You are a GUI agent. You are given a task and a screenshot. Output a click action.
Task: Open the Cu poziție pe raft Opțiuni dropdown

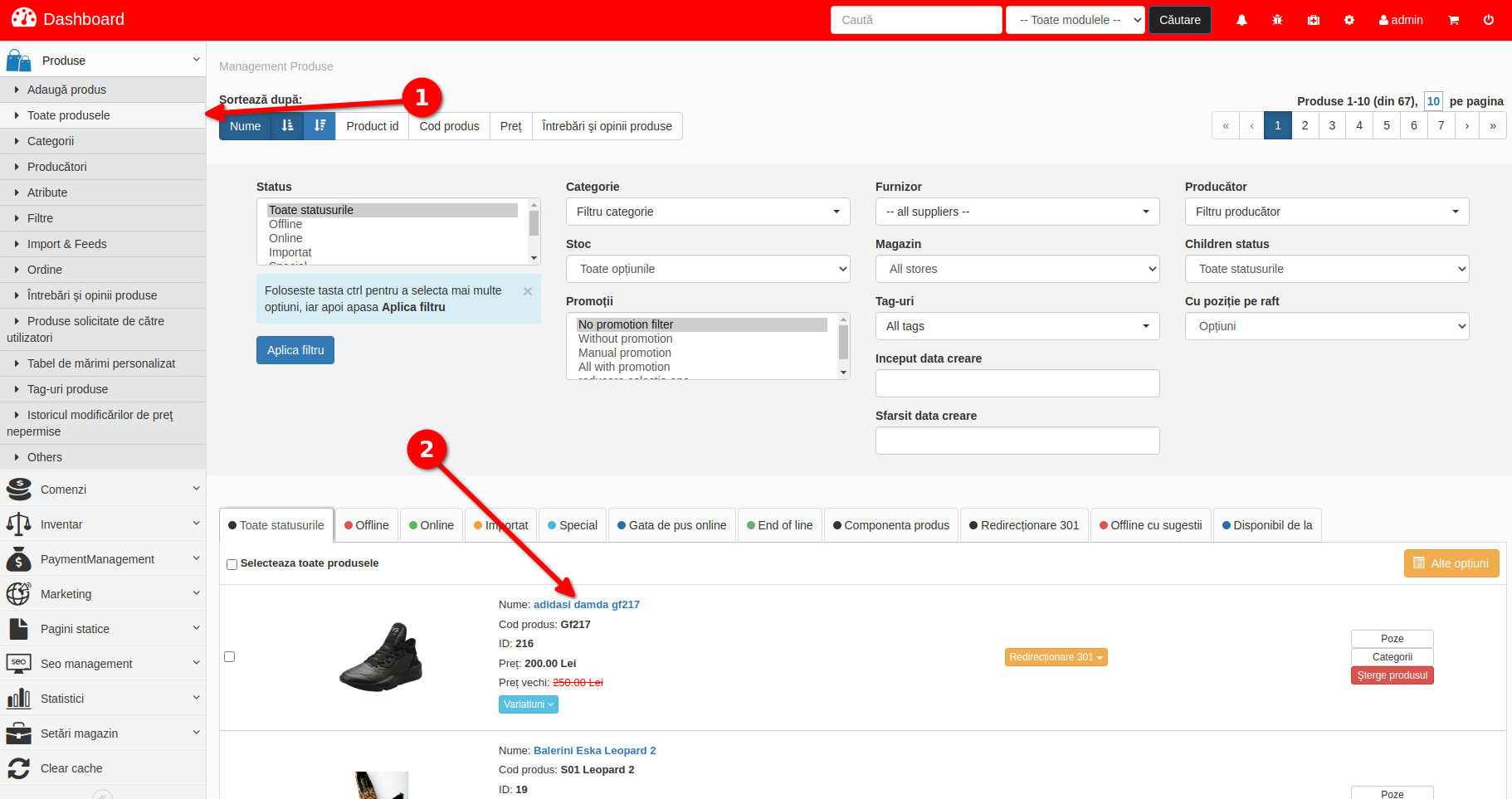point(1327,326)
